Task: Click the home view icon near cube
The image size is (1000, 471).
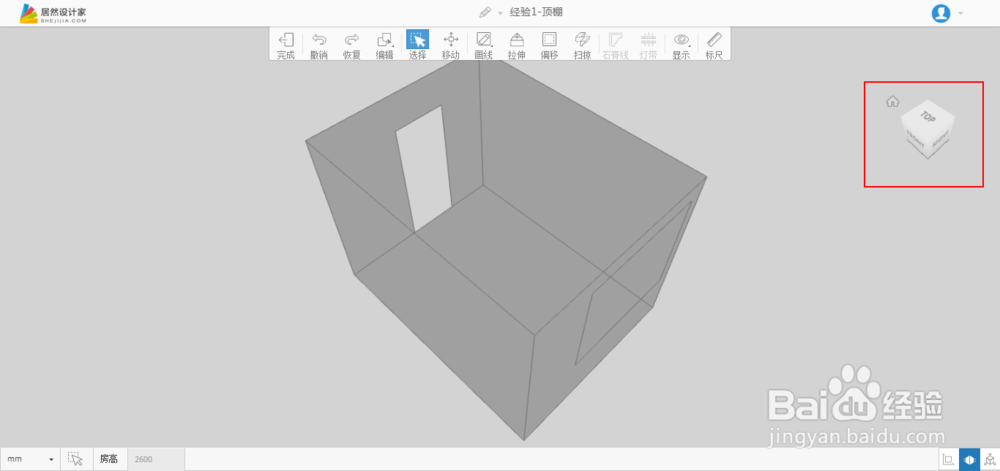Action: coord(892,101)
